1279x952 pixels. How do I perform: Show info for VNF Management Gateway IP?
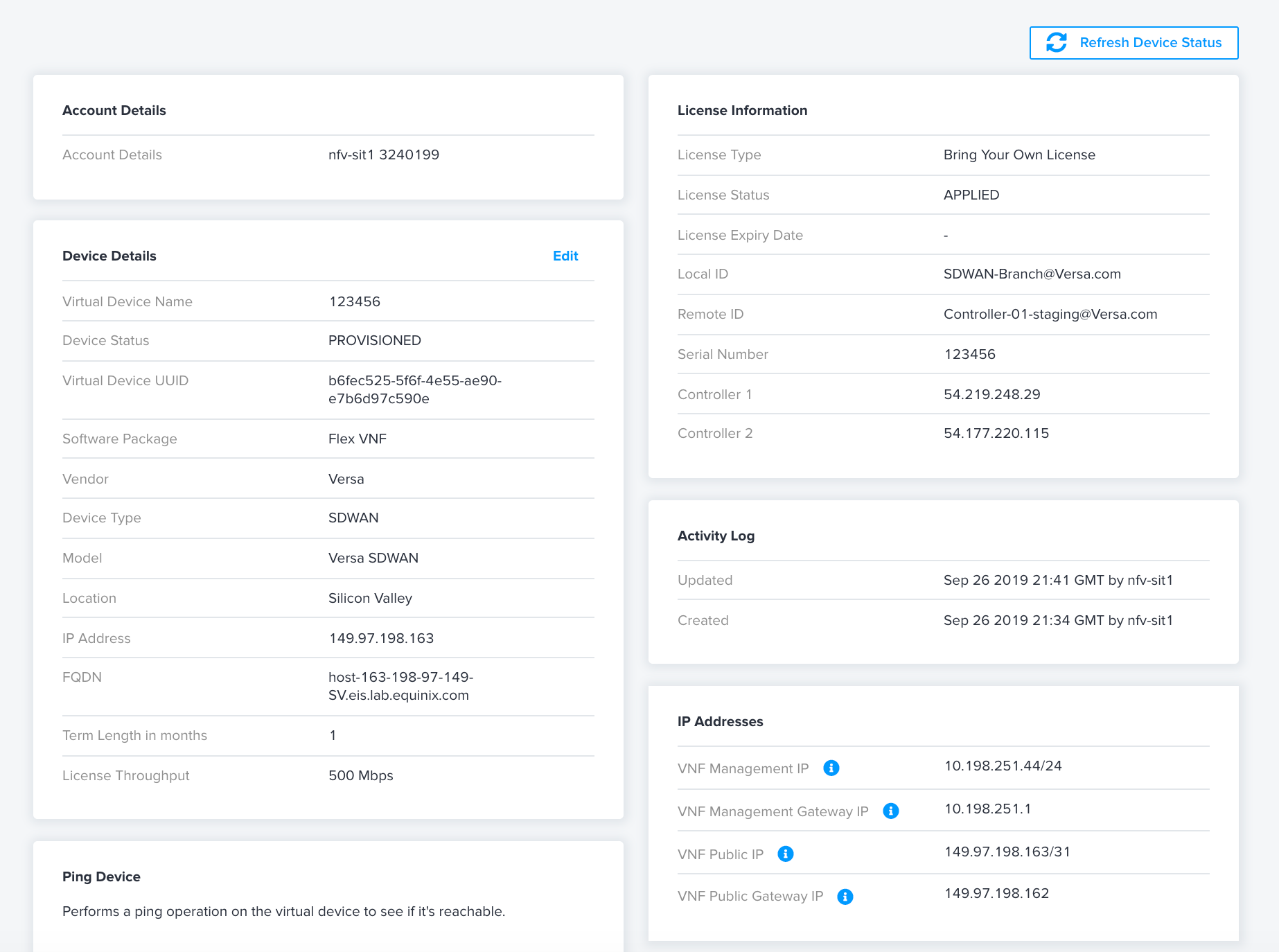[x=891, y=811]
